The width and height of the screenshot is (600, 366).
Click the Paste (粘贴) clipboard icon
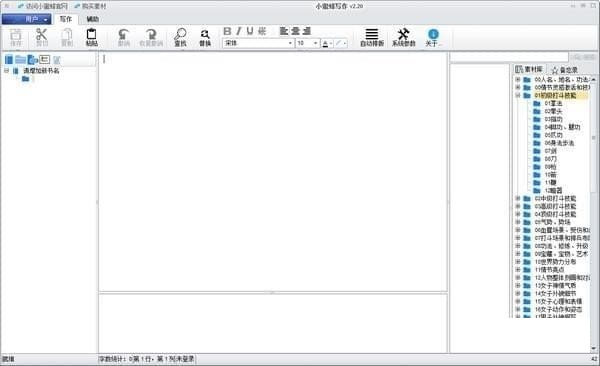[91, 38]
